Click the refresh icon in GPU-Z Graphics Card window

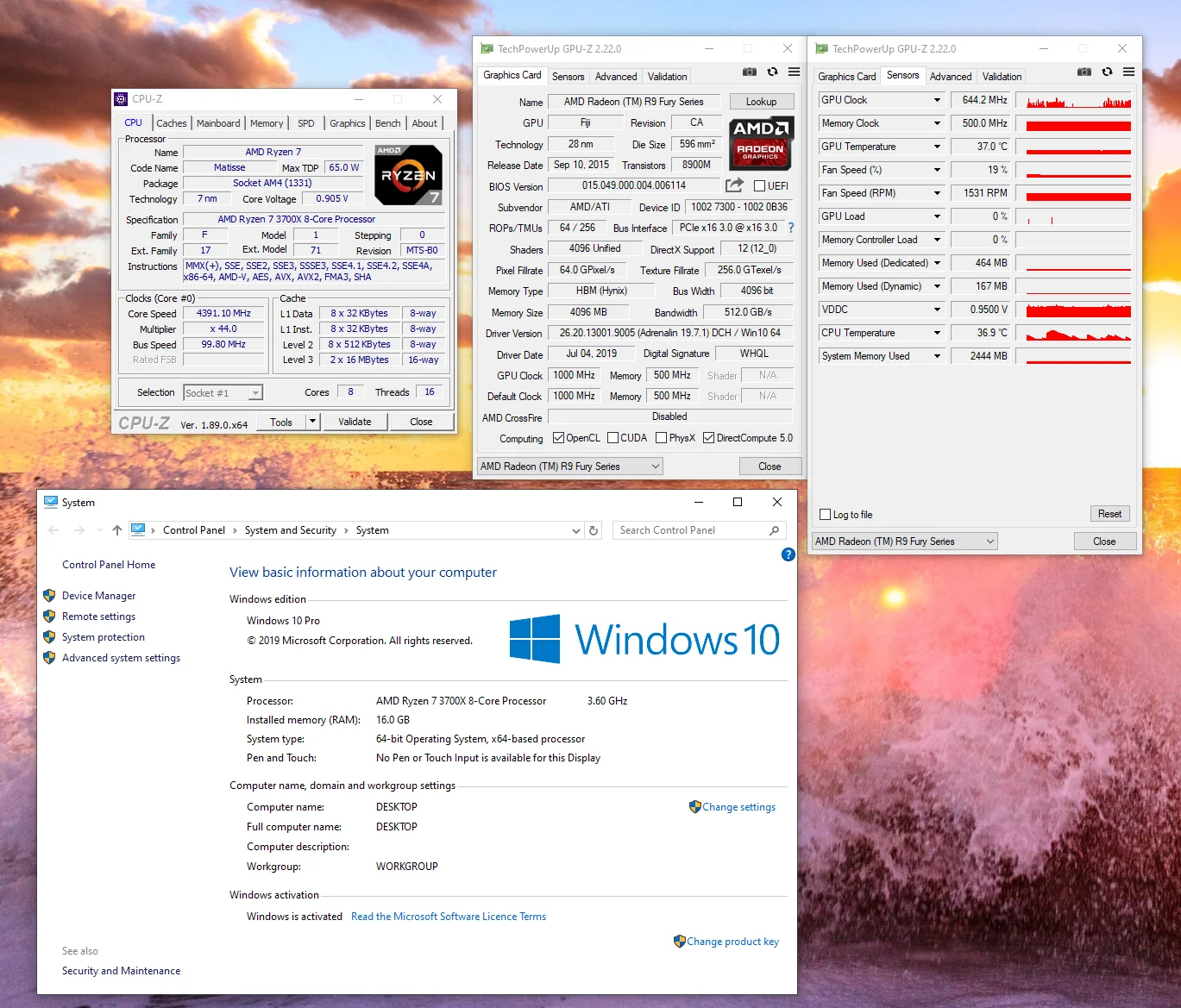(x=772, y=72)
